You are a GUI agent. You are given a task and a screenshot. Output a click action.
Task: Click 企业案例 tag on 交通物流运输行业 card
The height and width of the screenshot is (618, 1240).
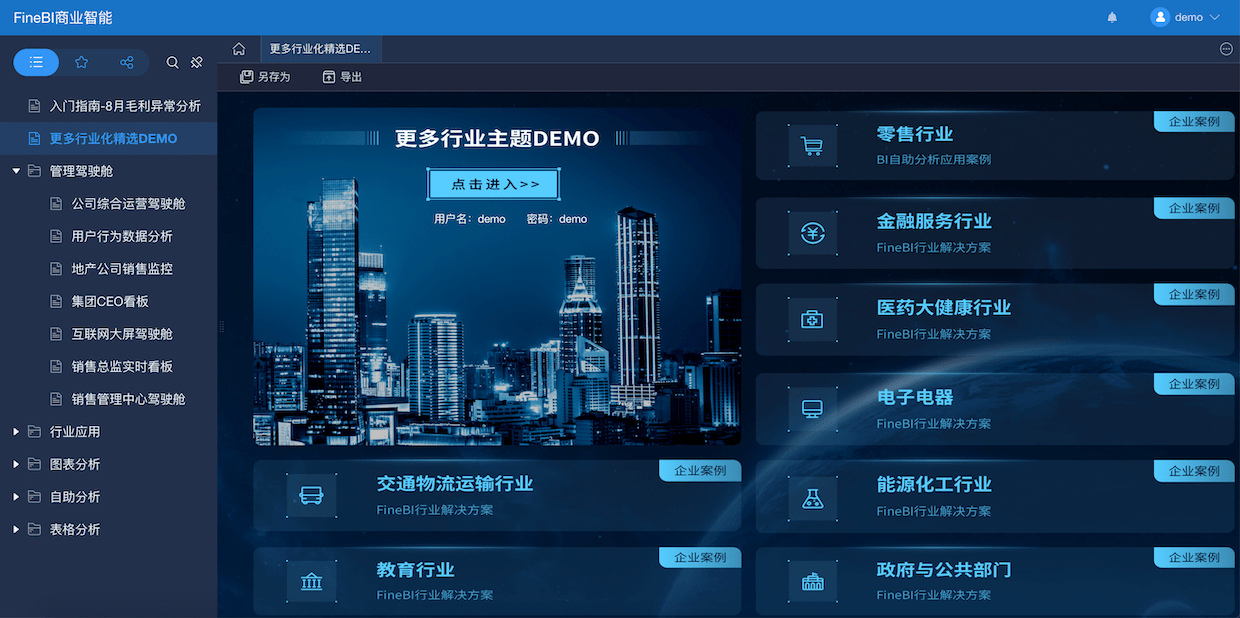coord(701,471)
